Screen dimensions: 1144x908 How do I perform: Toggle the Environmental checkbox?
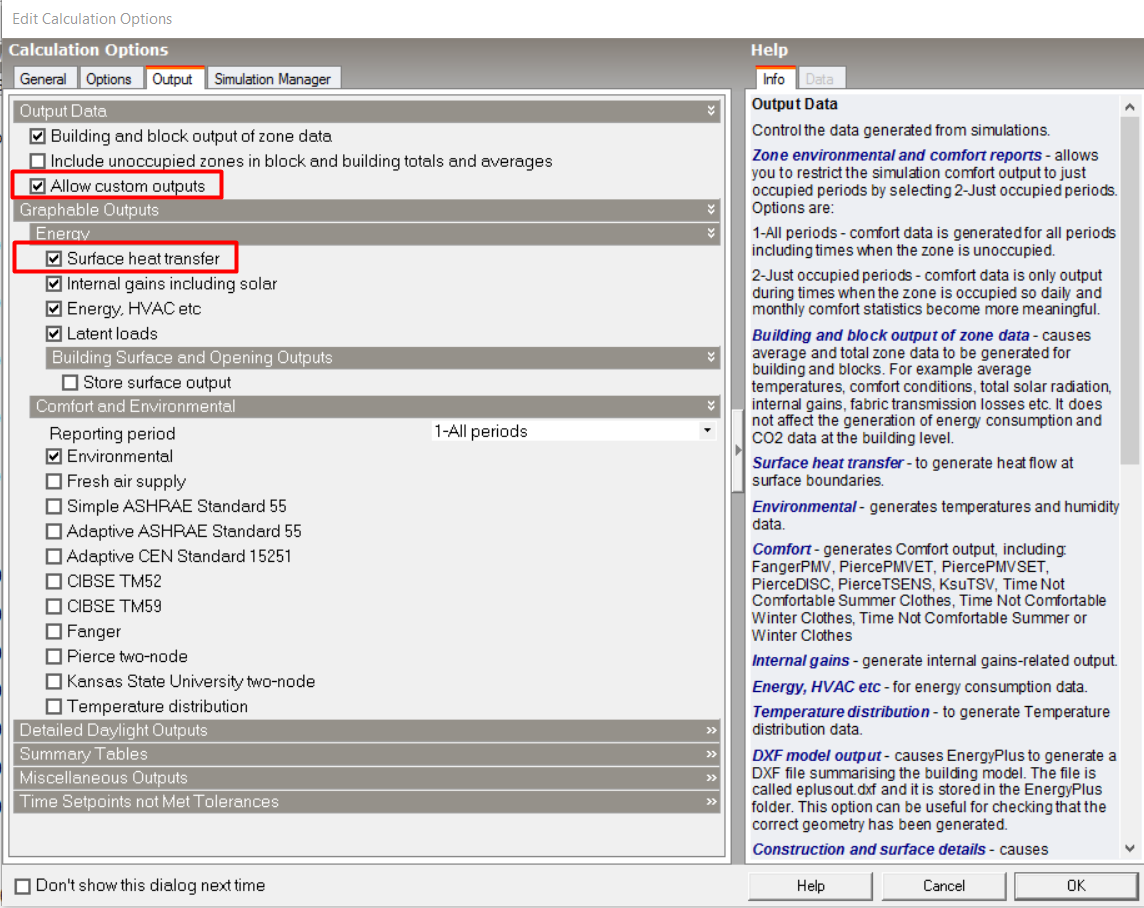pos(54,457)
